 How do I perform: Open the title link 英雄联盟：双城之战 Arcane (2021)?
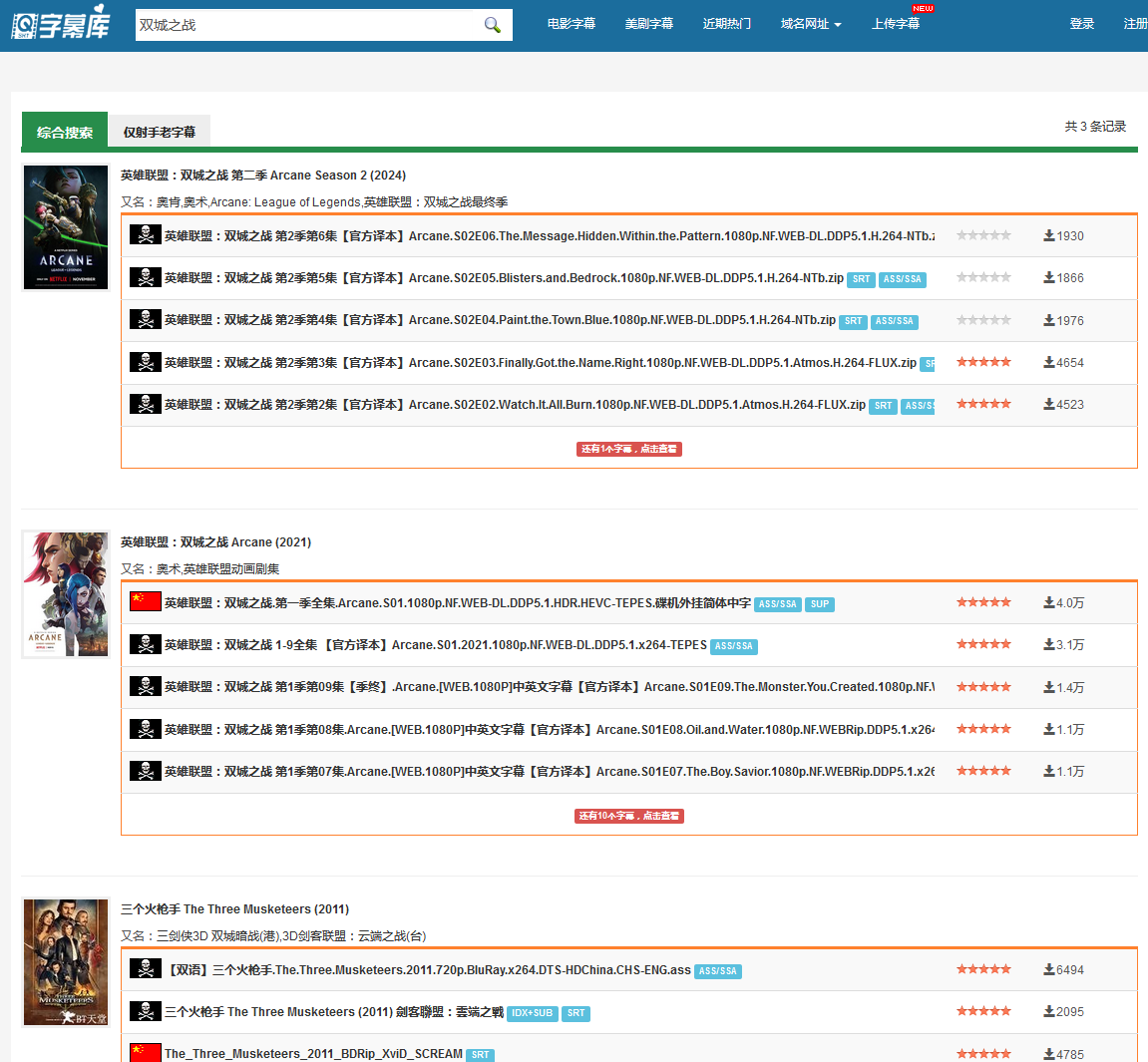[216, 541]
